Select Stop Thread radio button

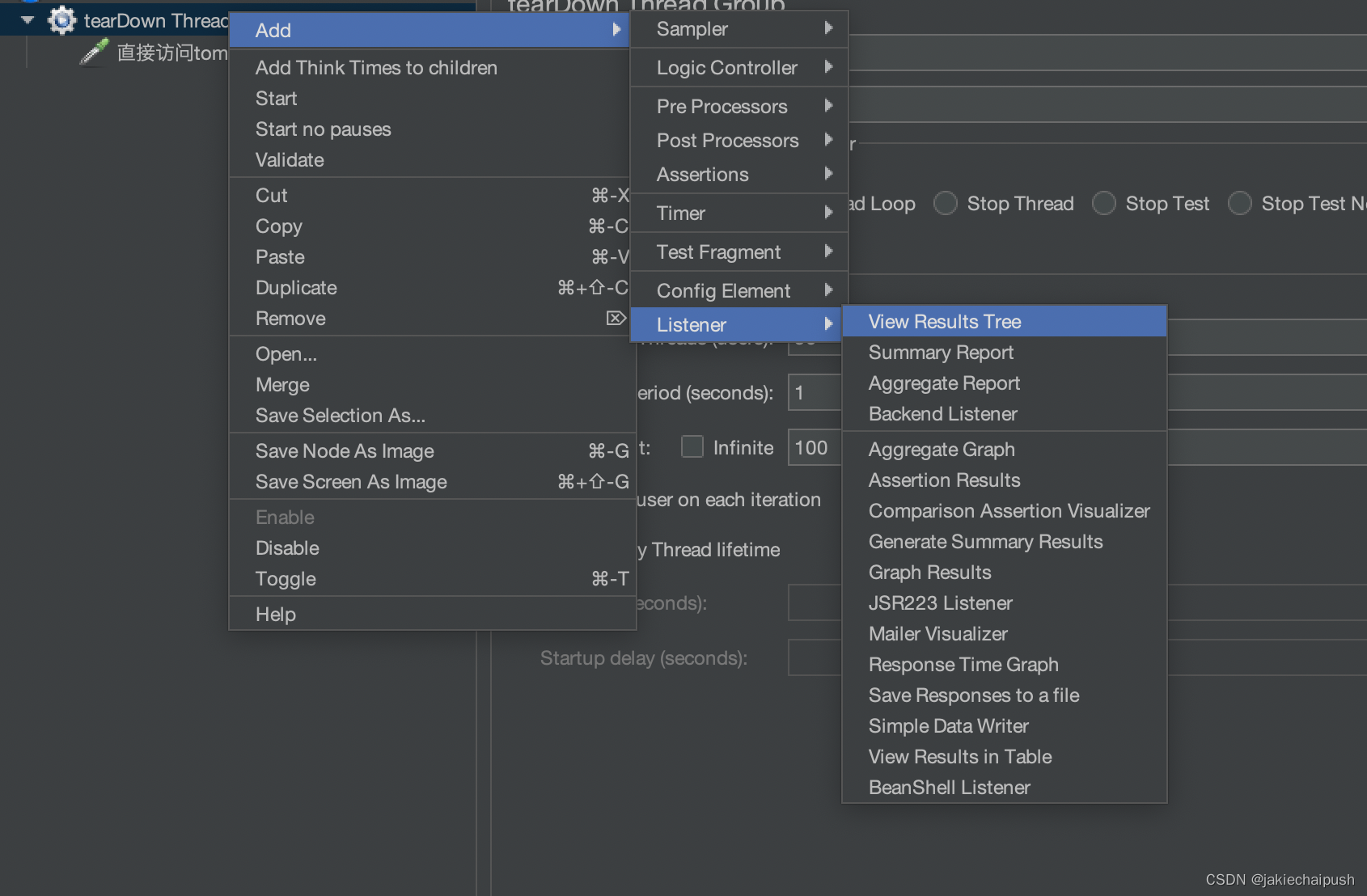tap(946, 203)
